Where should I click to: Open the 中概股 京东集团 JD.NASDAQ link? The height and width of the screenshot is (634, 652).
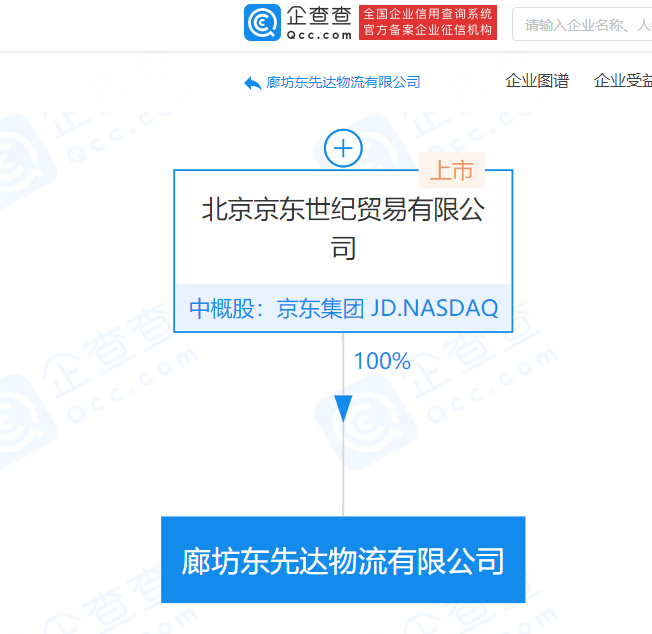coord(343,308)
